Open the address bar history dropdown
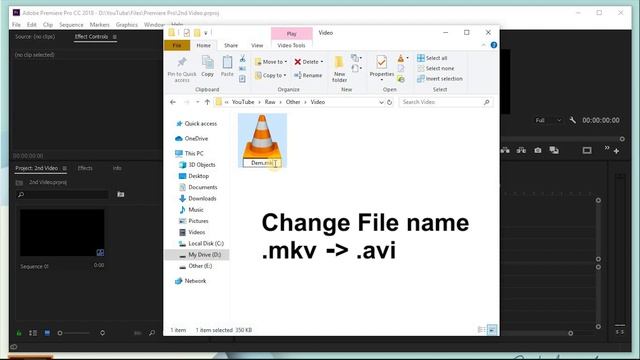 381,102
